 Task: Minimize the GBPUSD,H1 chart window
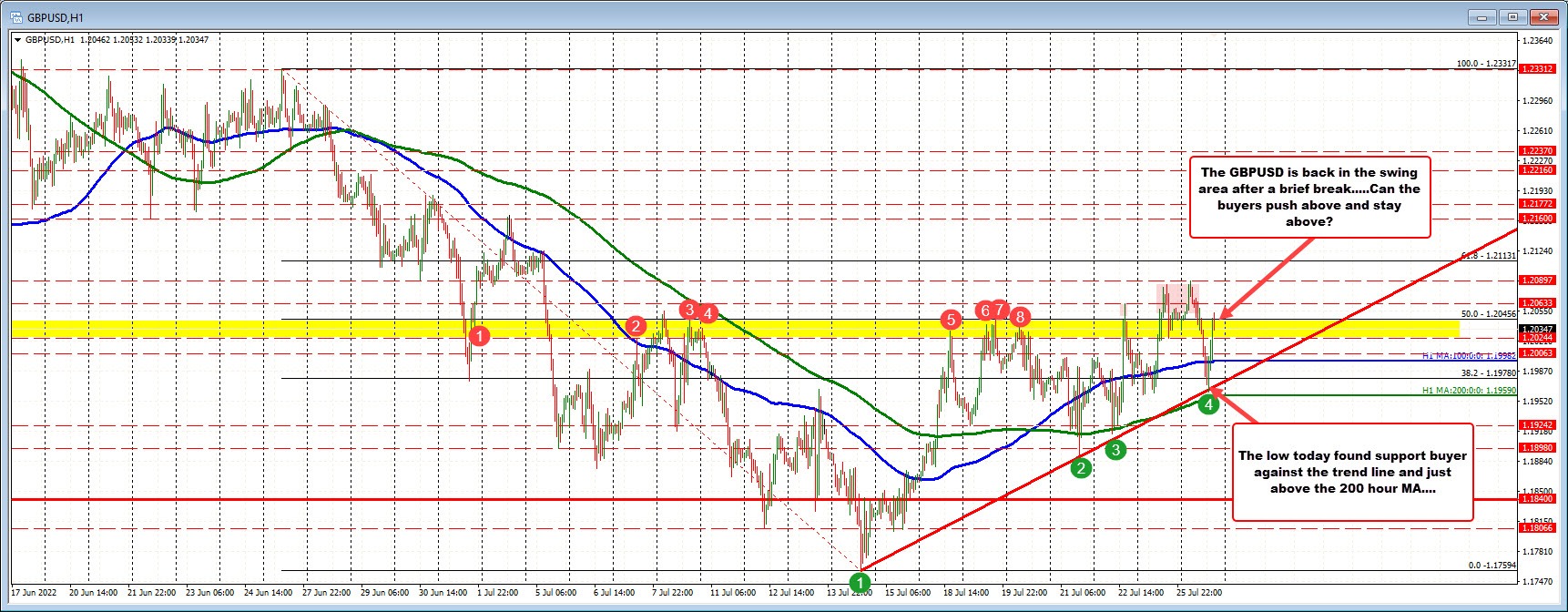[x=1481, y=17]
